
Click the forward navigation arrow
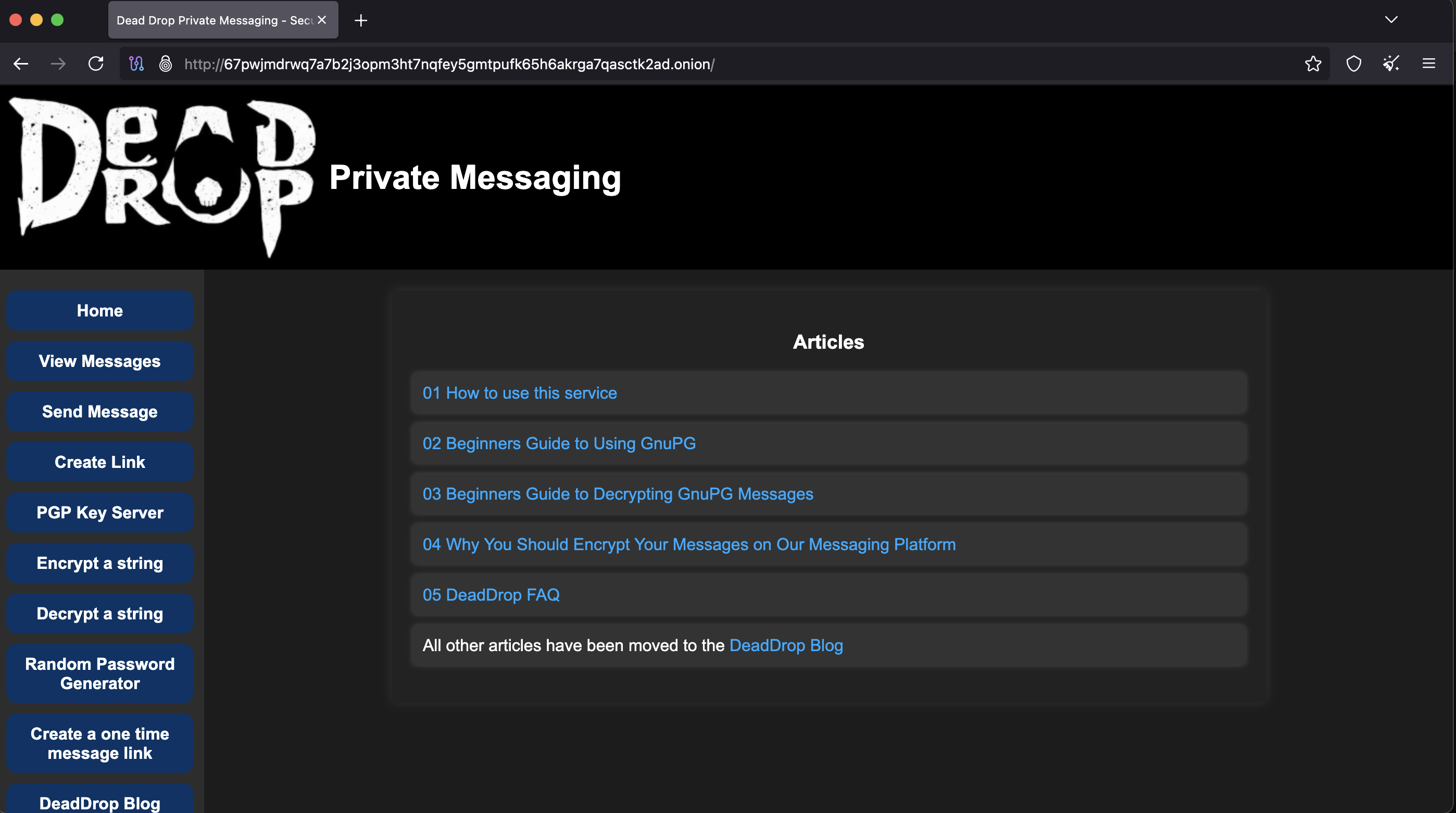58,63
